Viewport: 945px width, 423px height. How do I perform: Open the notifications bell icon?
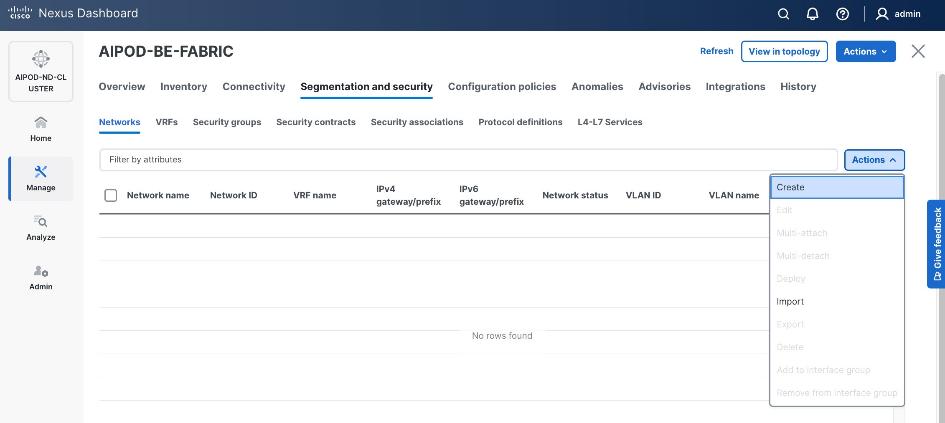coord(813,14)
